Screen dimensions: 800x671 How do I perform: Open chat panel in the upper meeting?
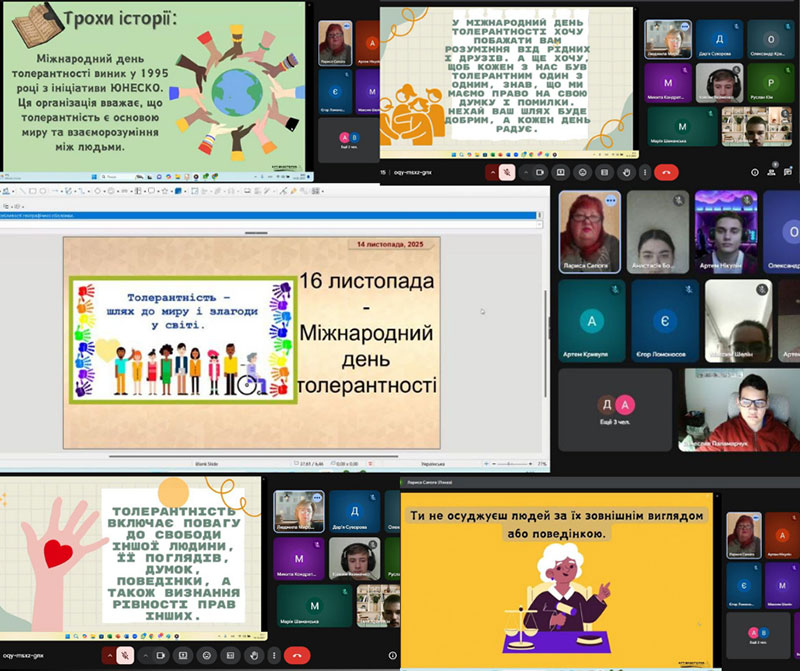787,172
